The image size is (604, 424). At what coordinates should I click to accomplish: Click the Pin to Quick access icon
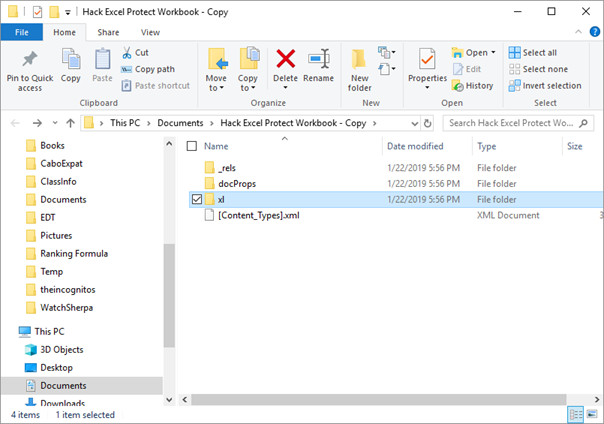pos(30,59)
